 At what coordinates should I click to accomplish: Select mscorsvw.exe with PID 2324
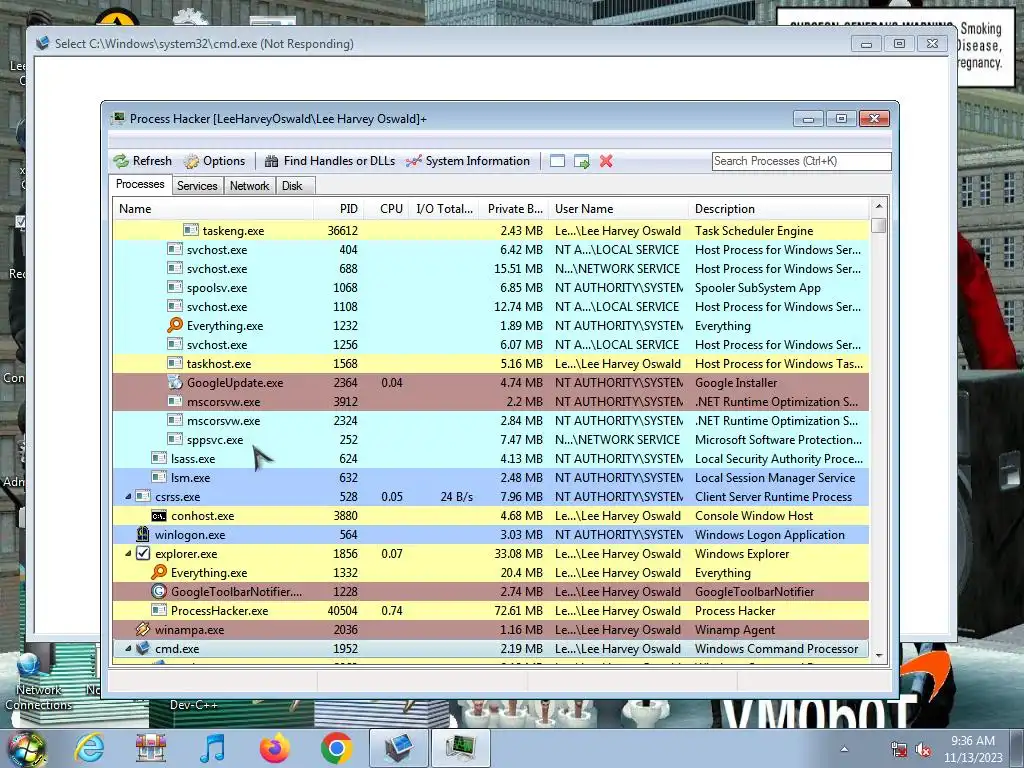pyautogui.click(x=490, y=421)
